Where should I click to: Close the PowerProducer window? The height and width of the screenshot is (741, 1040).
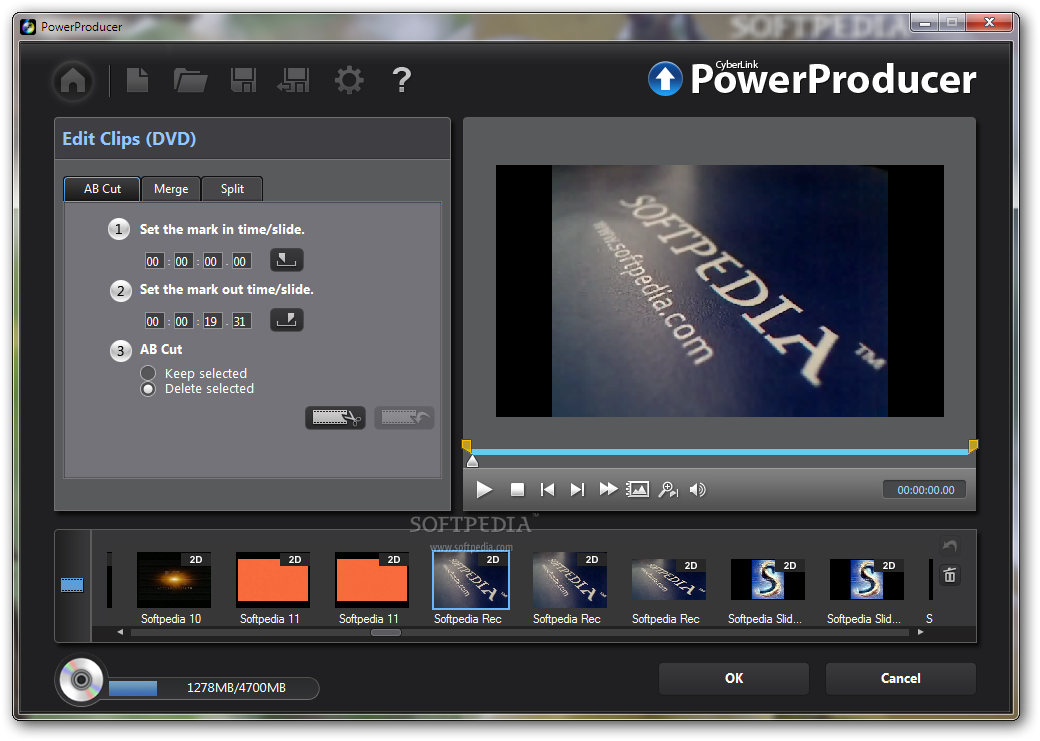click(x=988, y=23)
